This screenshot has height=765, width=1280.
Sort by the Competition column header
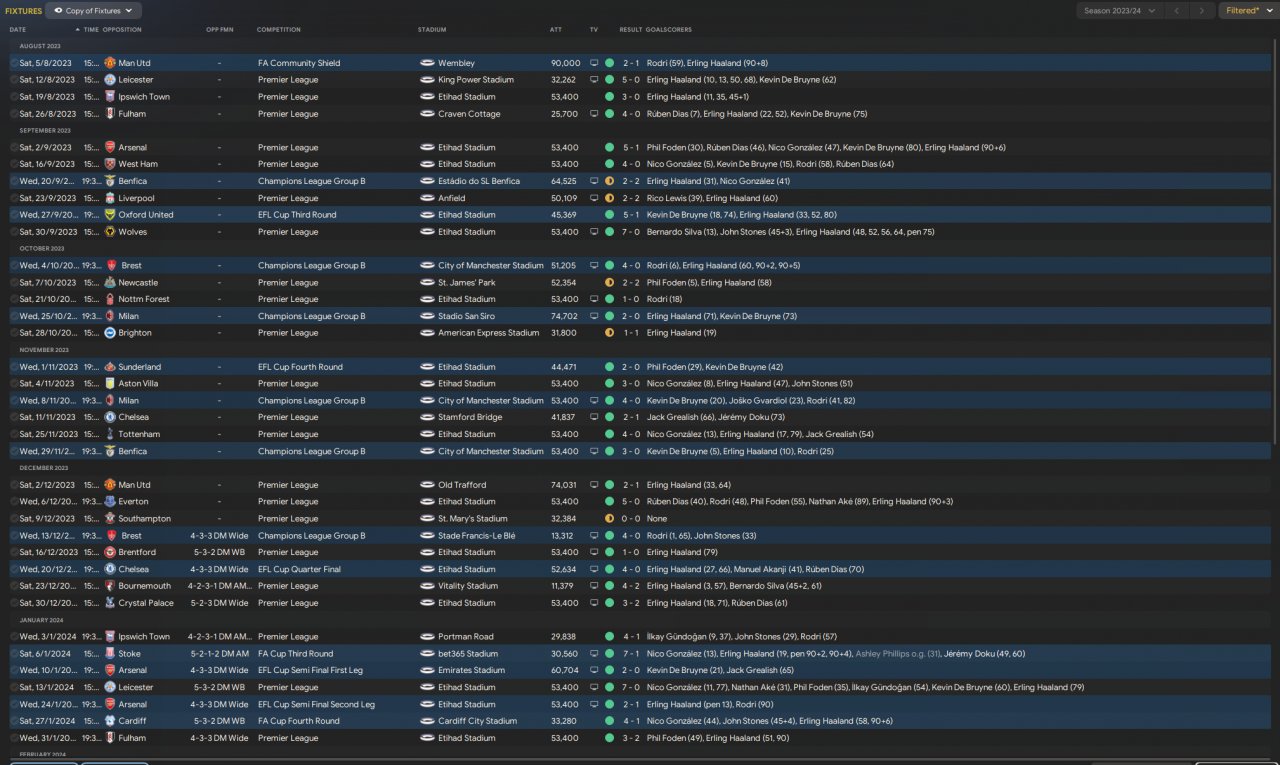278,30
